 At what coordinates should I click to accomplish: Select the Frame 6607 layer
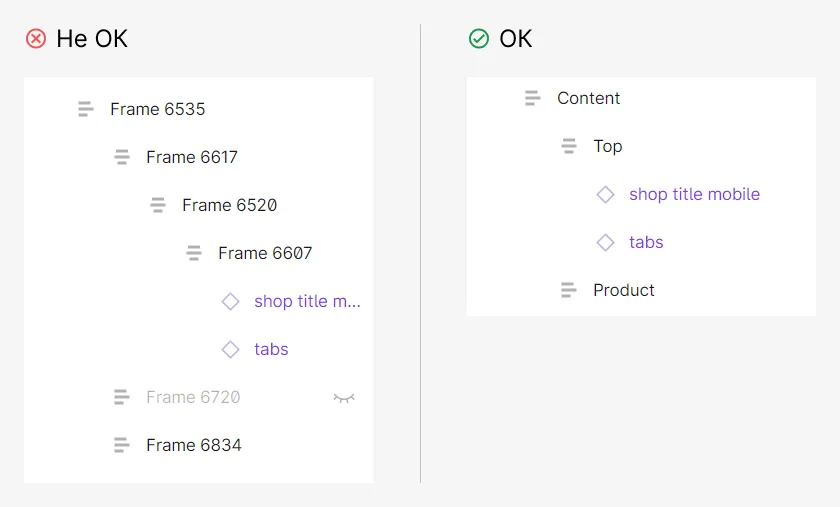(x=265, y=253)
